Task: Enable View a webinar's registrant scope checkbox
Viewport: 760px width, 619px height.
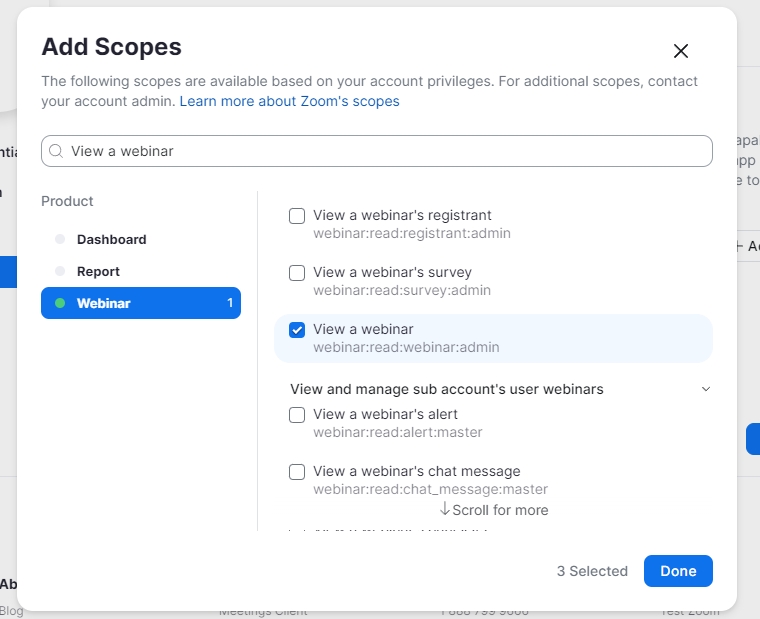Action: [x=297, y=216]
